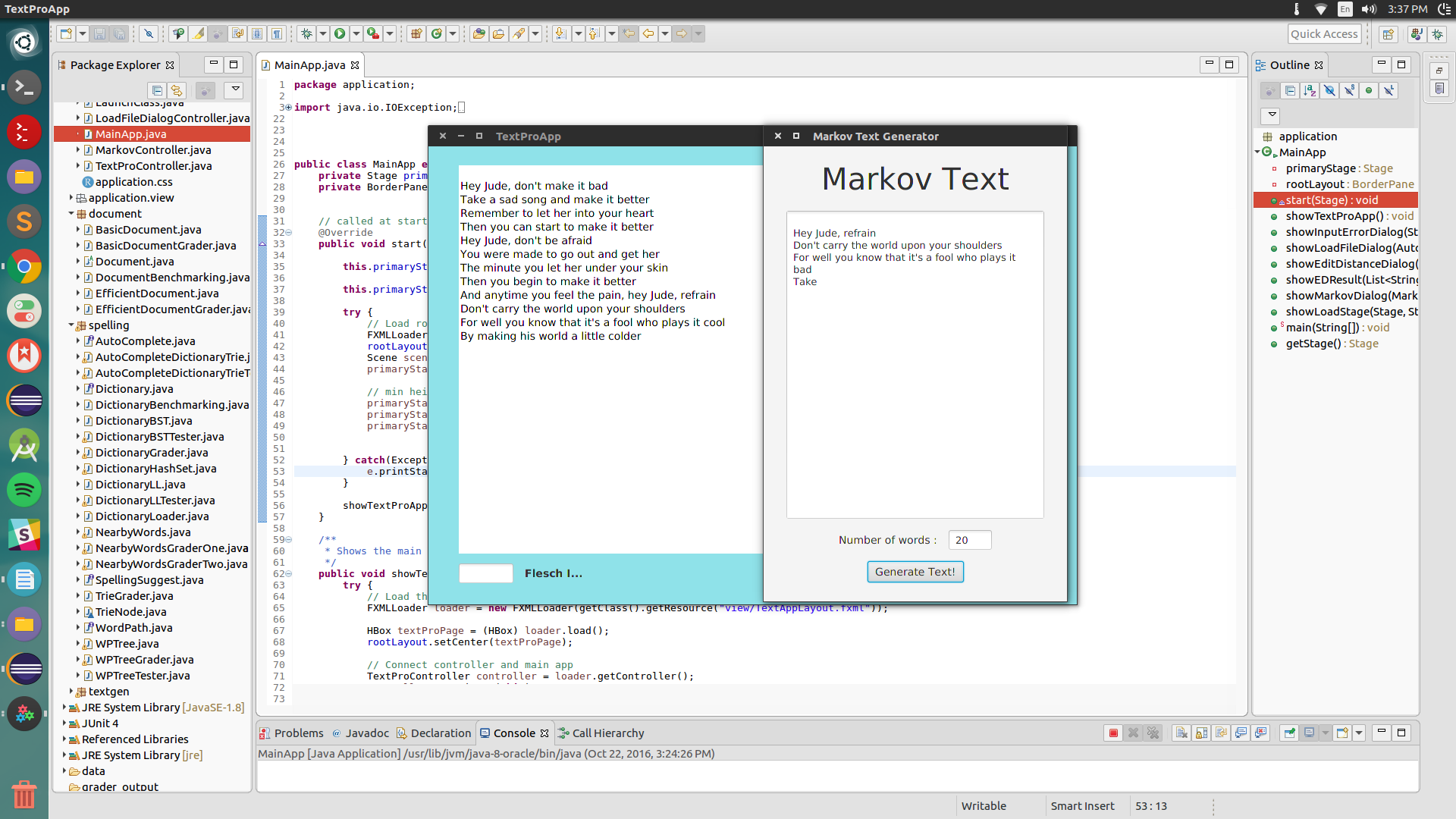
Task: Expand the textgen package
Action: (71, 691)
